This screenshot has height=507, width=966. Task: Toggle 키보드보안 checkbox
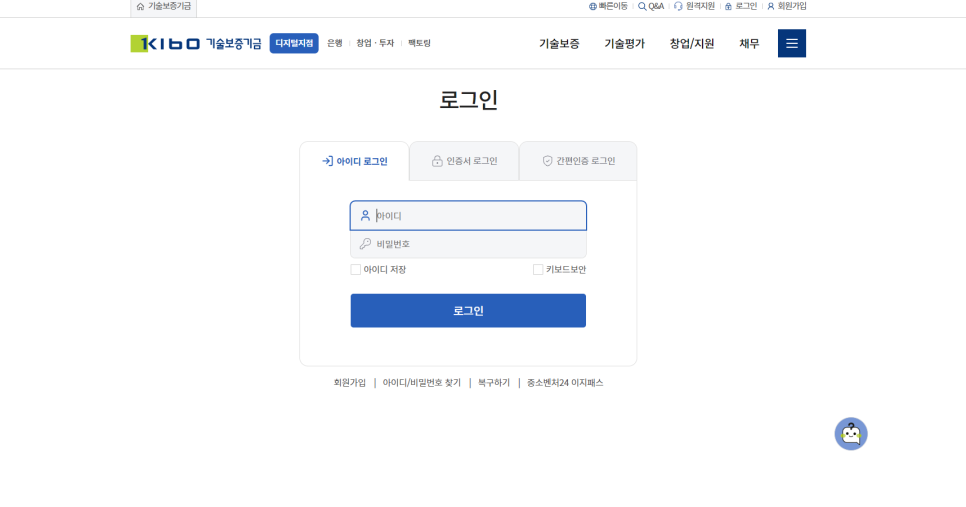pos(538,270)
